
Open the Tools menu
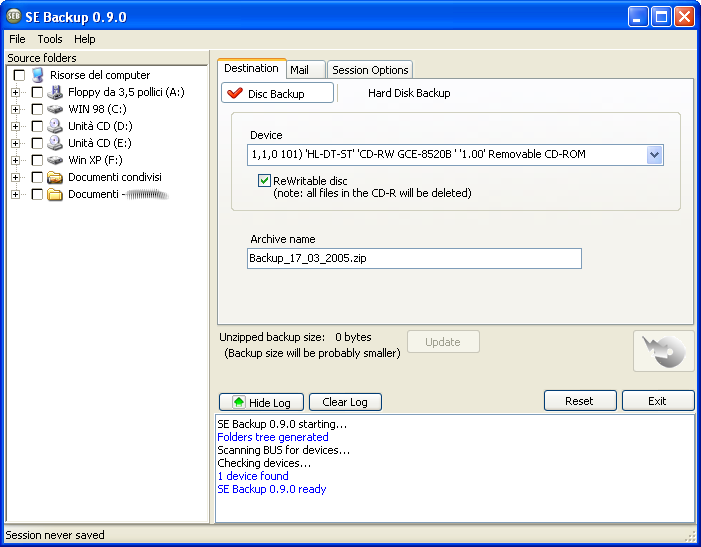tap(50, 39)
